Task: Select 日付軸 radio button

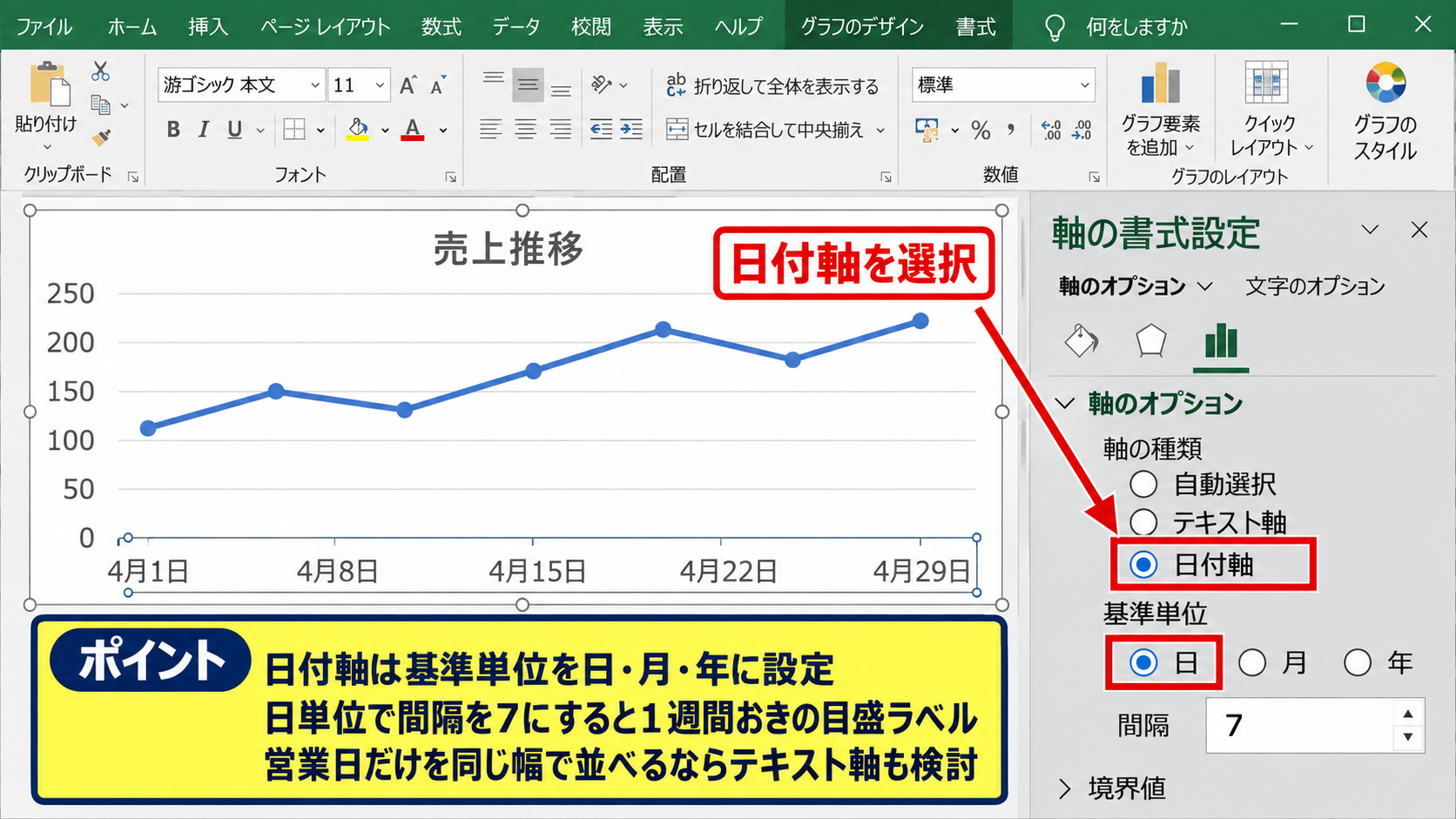Action: click(1143, 565)
